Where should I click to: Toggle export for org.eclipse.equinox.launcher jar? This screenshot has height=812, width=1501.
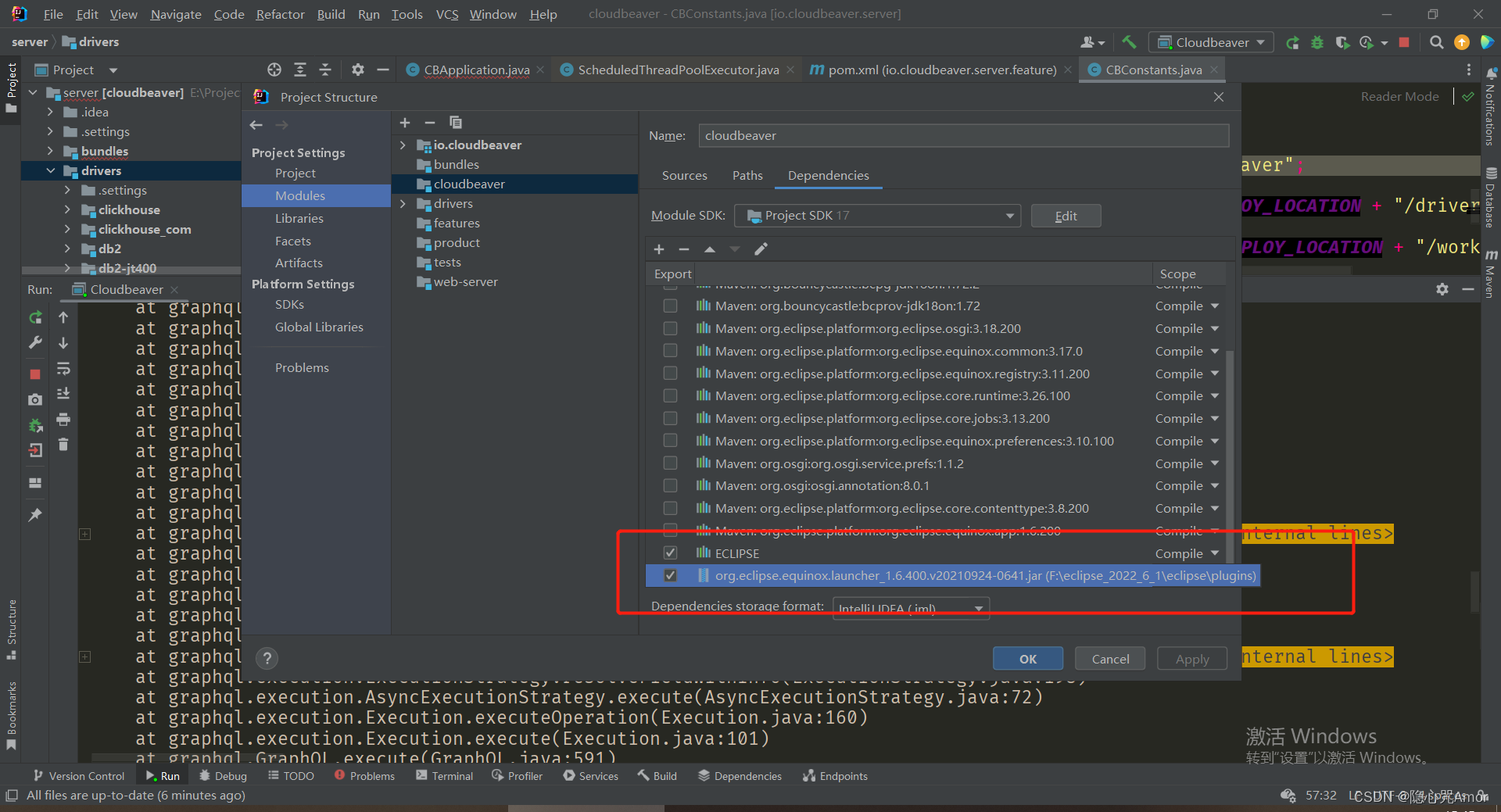click(670, 576)
